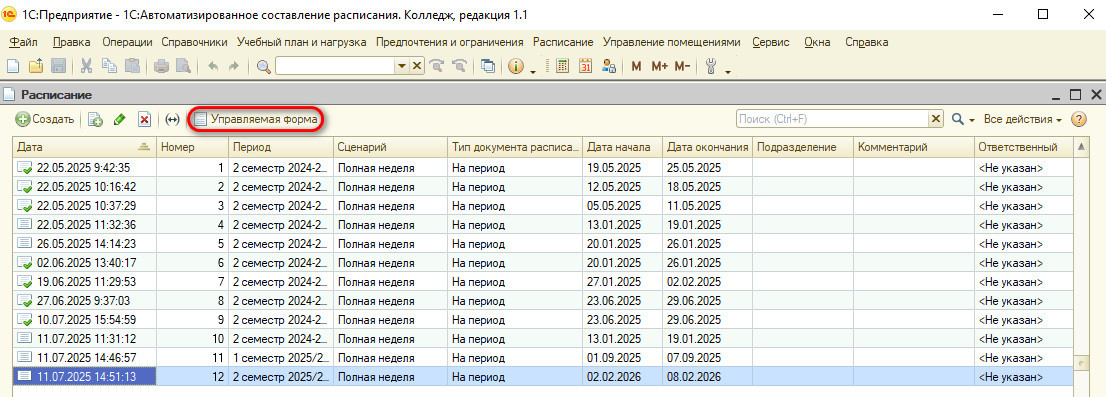Select row dated 22.05.2025 9:42:35
This screenshot has width=1106, height=397.
542,168
